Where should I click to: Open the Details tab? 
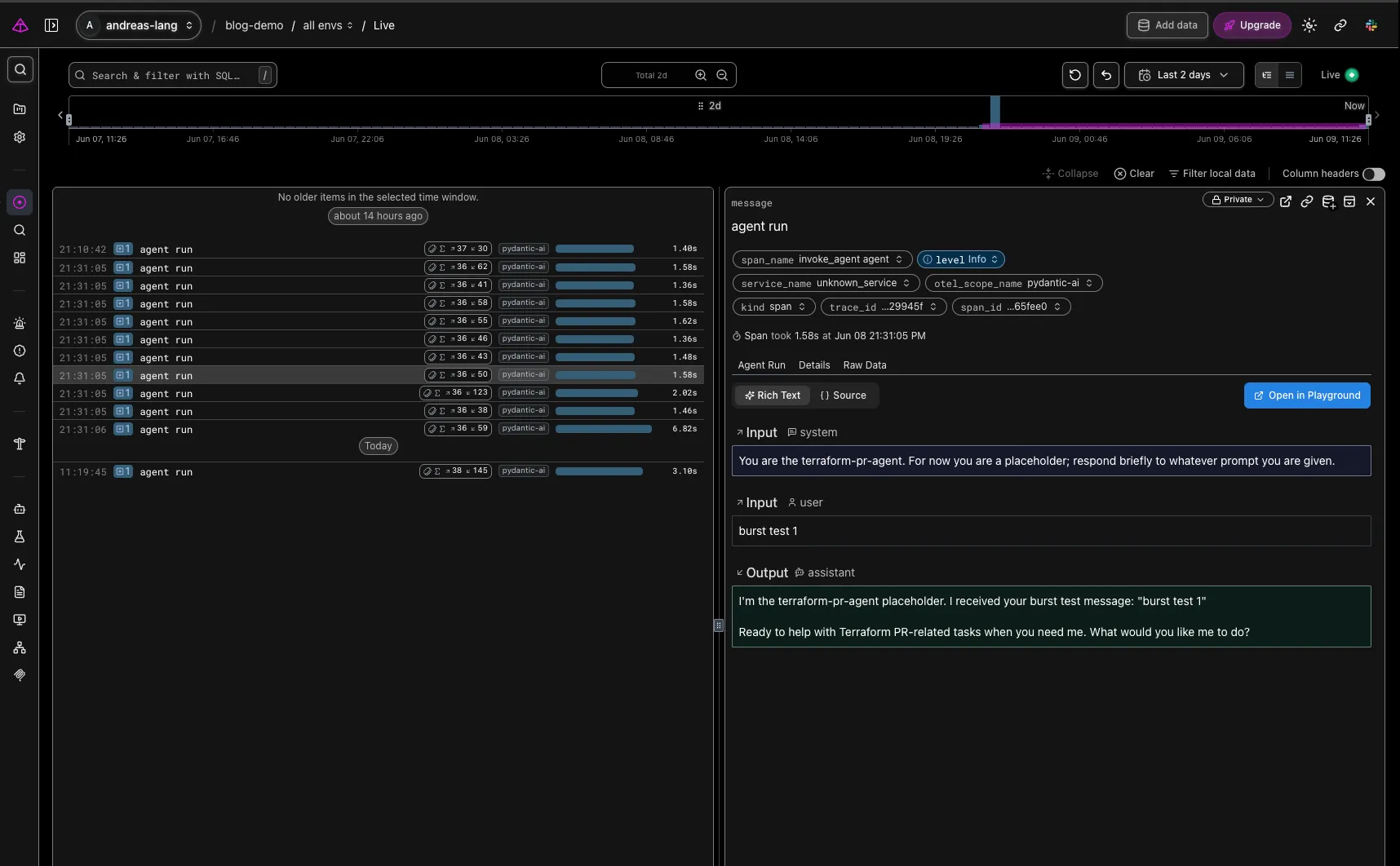pos(814,365)
